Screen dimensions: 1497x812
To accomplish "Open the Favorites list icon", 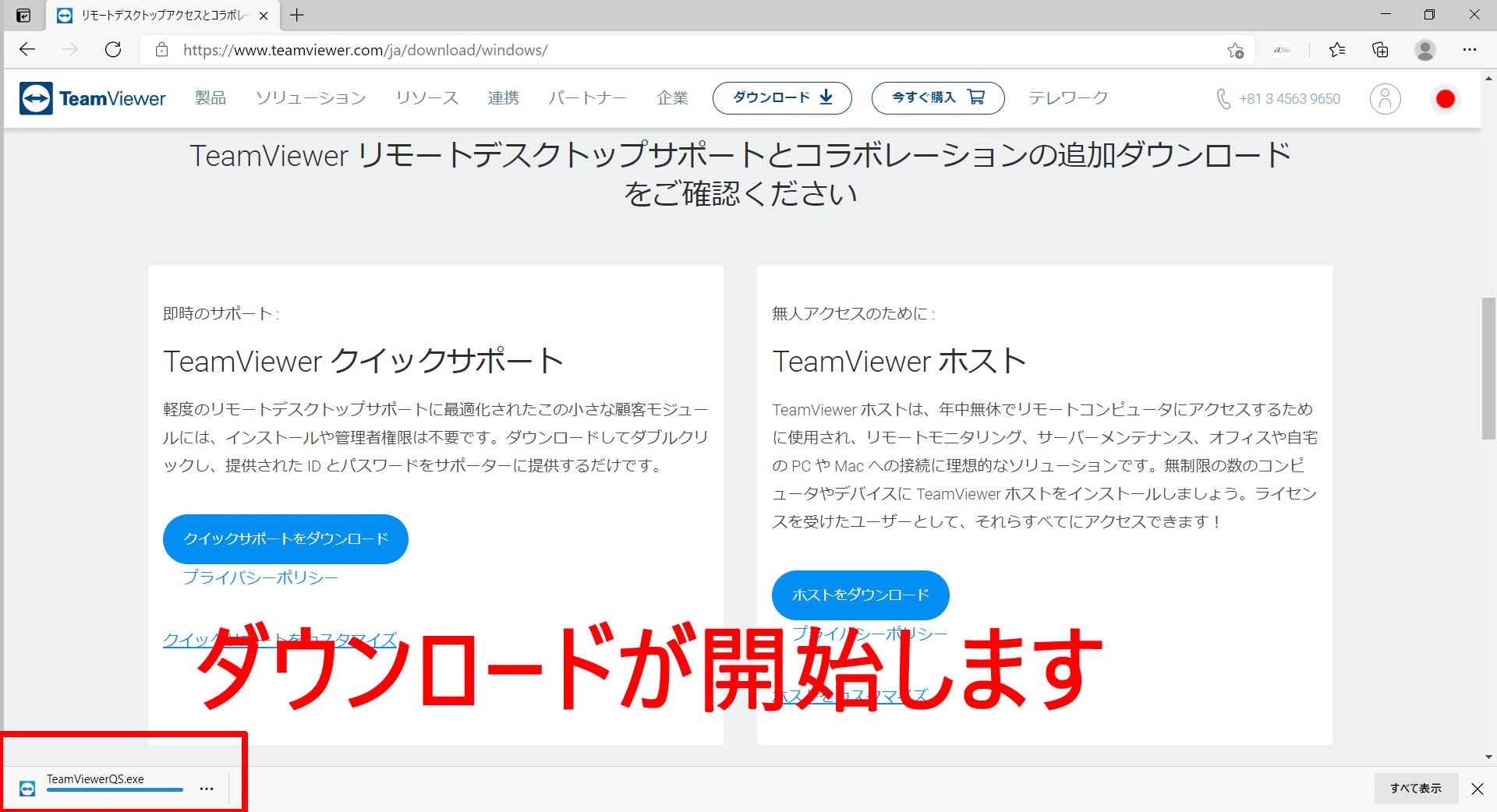I will pyautogui.click(x=1337, y=50).
